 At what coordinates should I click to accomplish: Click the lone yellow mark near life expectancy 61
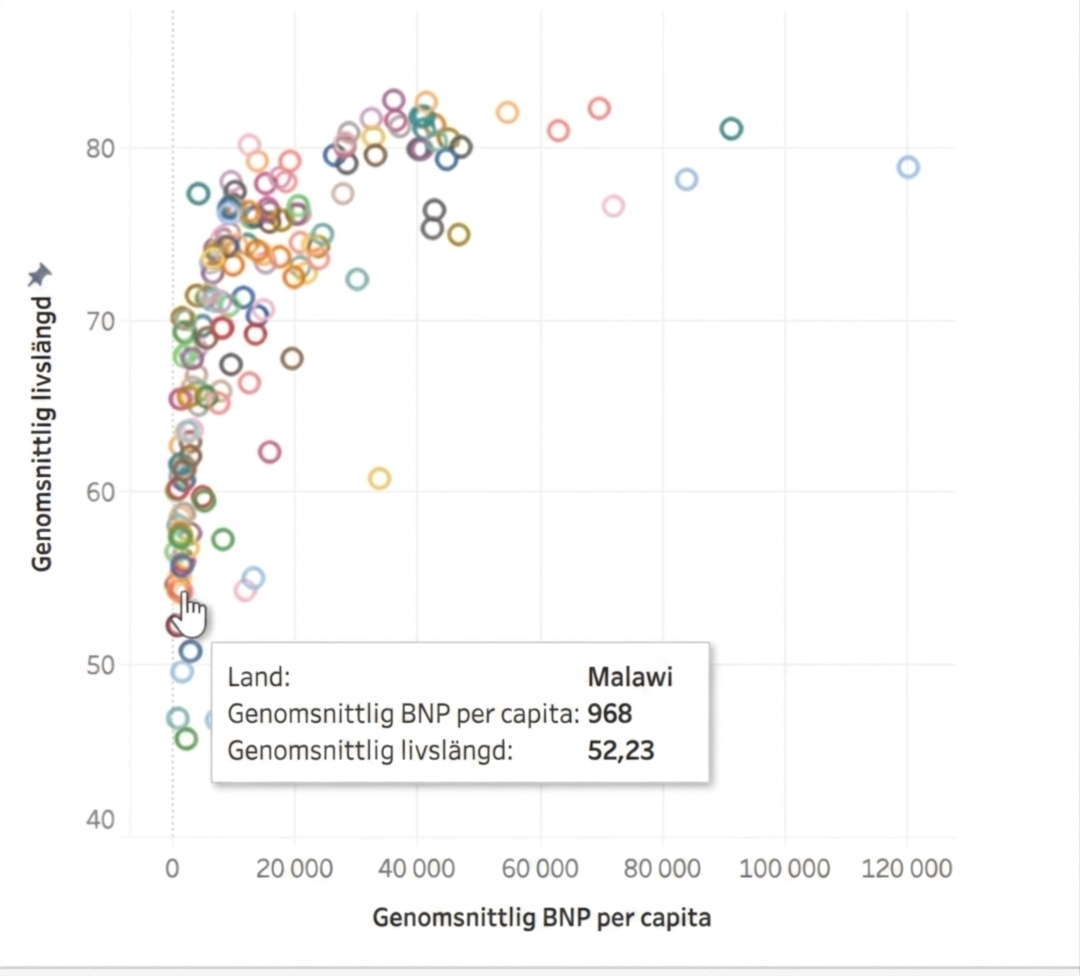(379, 478)
